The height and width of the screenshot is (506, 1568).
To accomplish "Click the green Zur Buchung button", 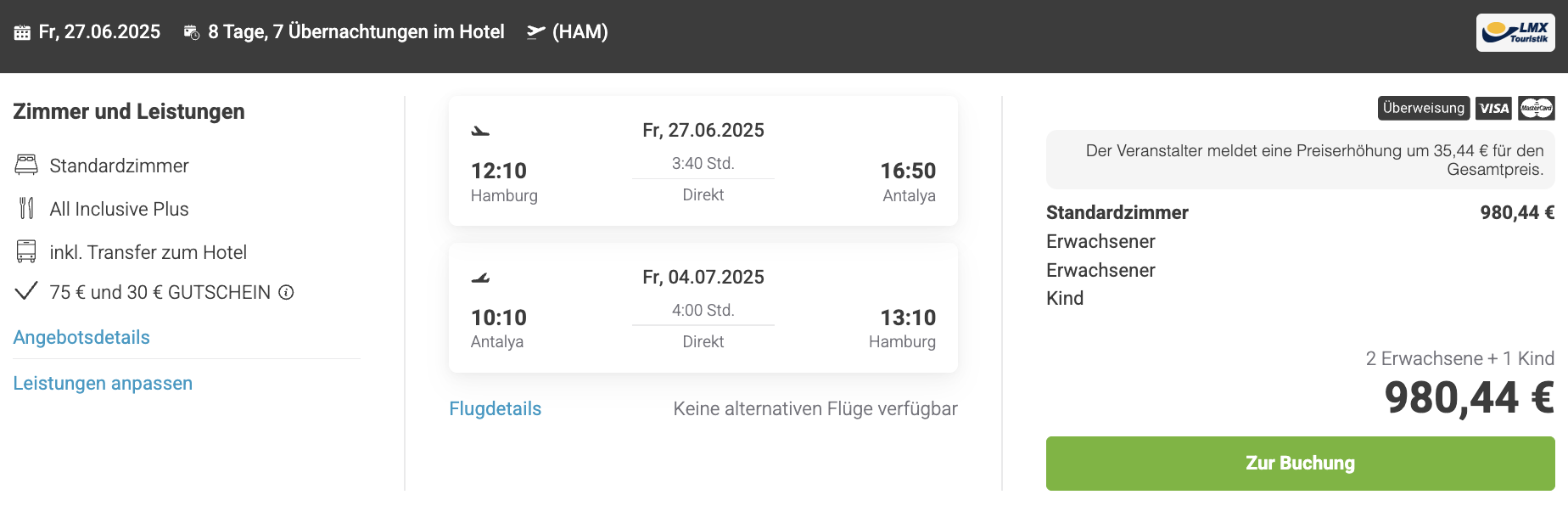I will (1300, 464).
